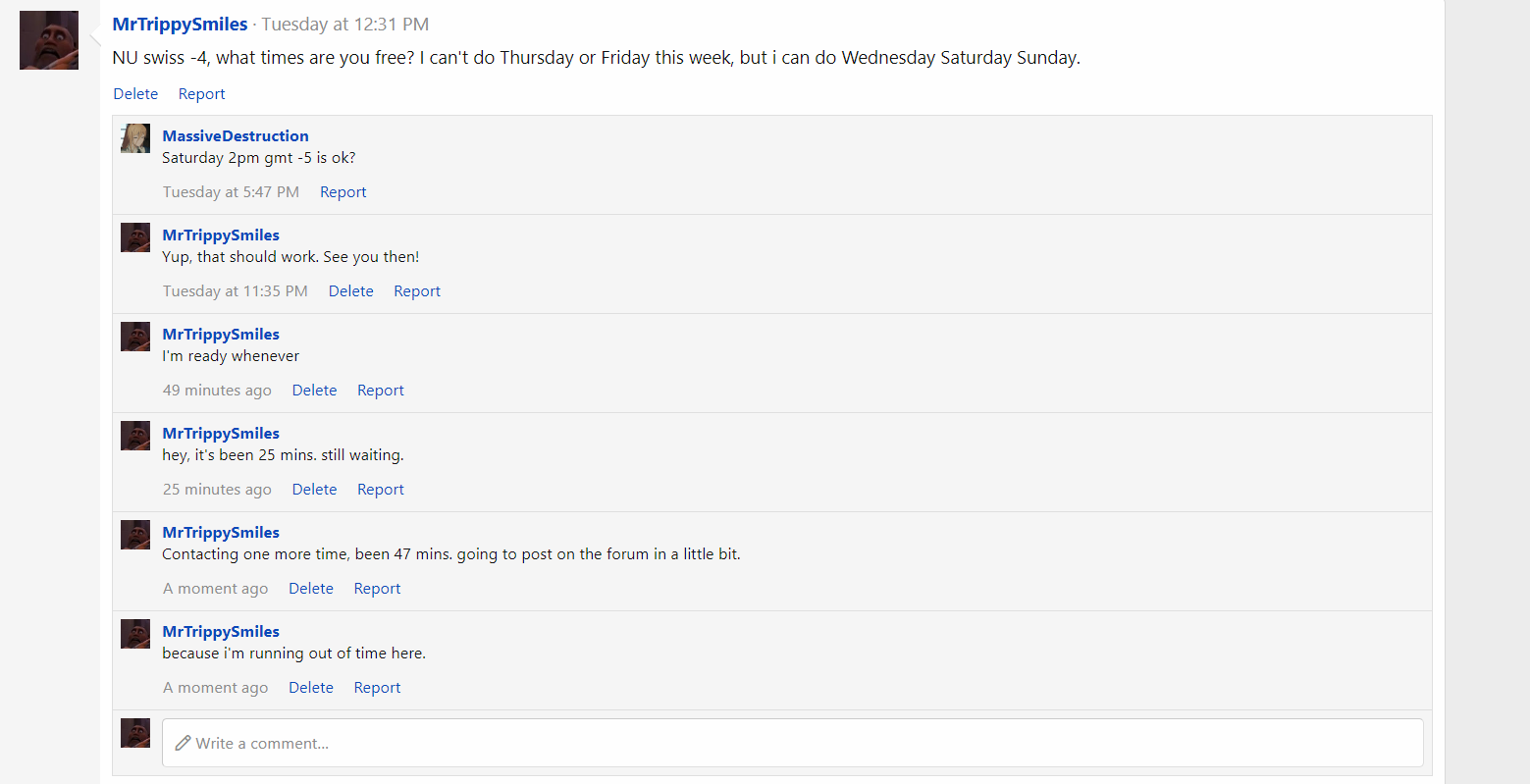Viewport: 1530px width, 784px height.
Task: Open the MrTrippySmiles profile link in post header
Action: pos(180,25)
